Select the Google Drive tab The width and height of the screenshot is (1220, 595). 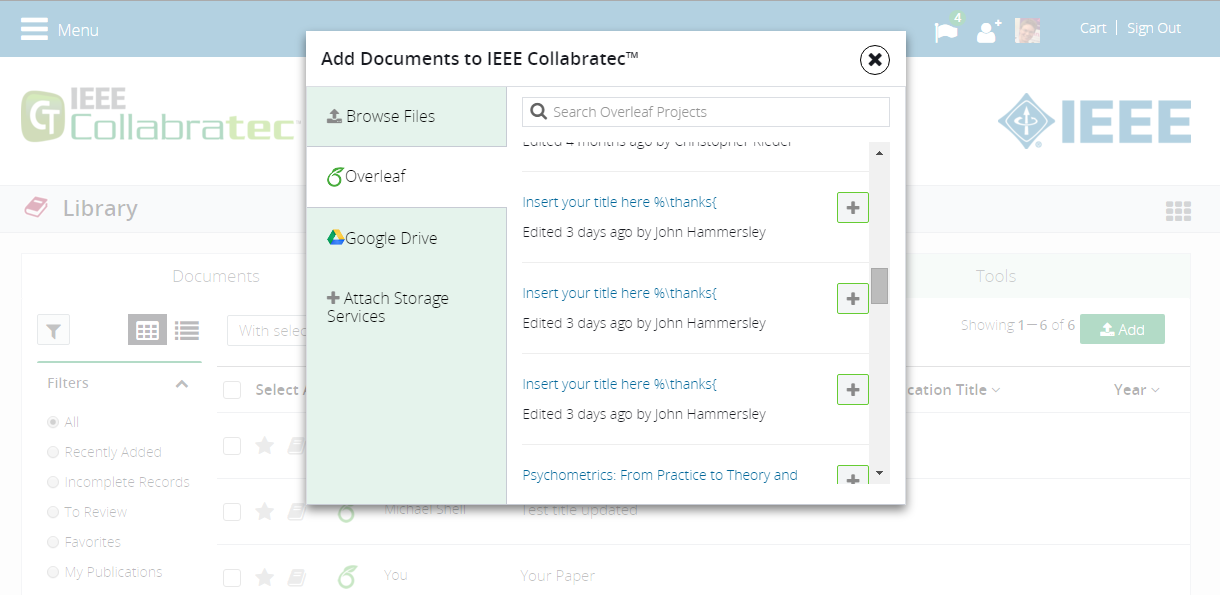pyautogui.click(x=390, y=238)
